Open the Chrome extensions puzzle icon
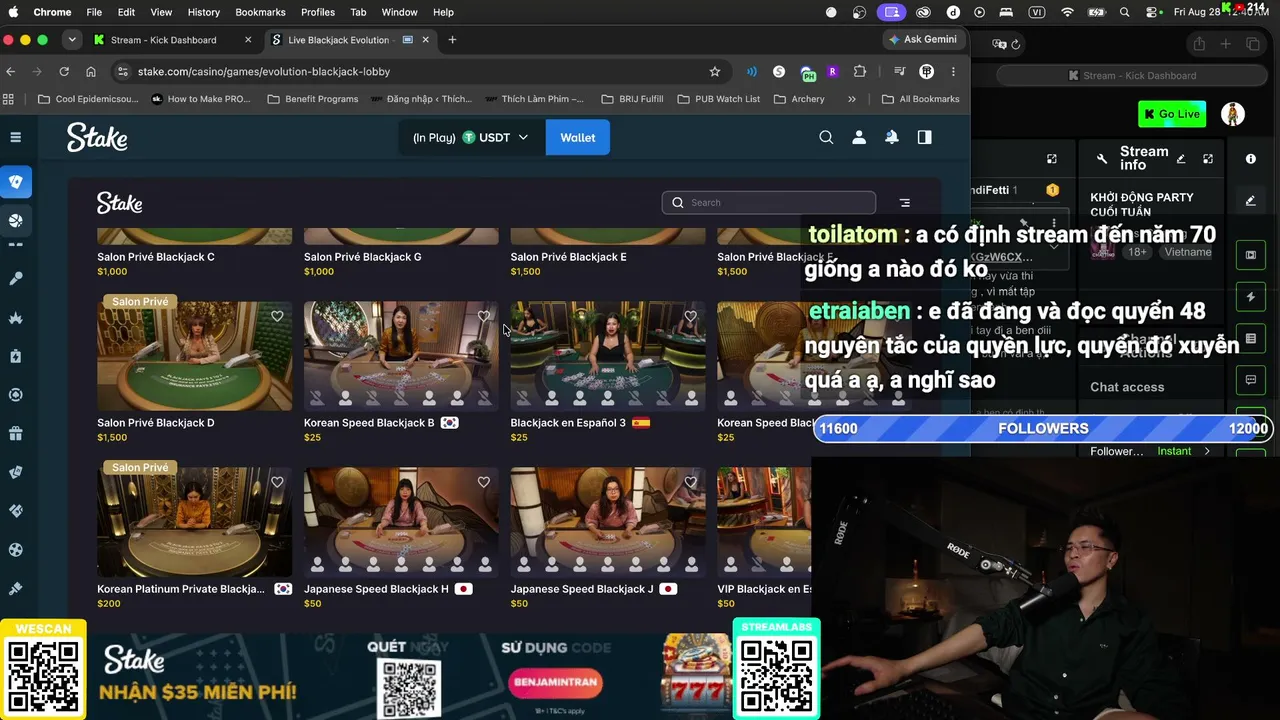 (860, 72)
